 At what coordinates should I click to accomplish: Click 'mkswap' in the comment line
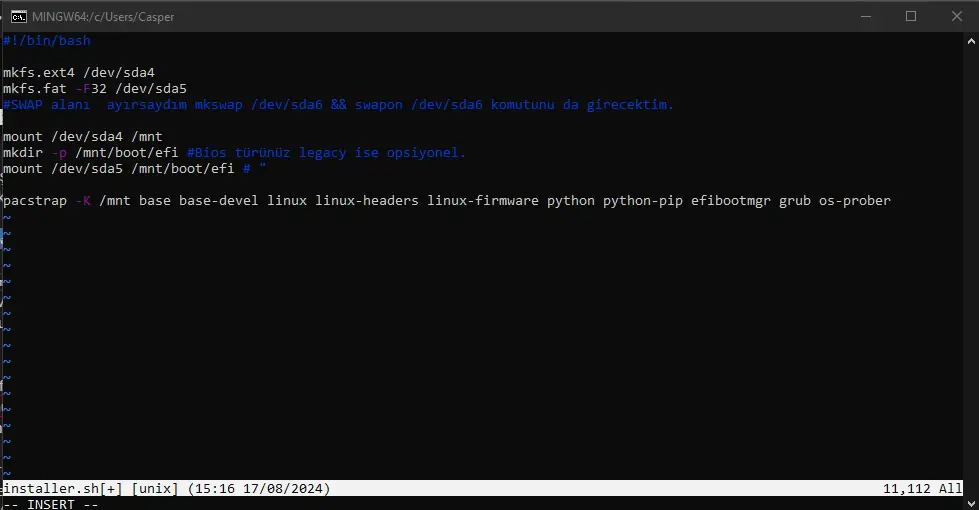(219, 105)
